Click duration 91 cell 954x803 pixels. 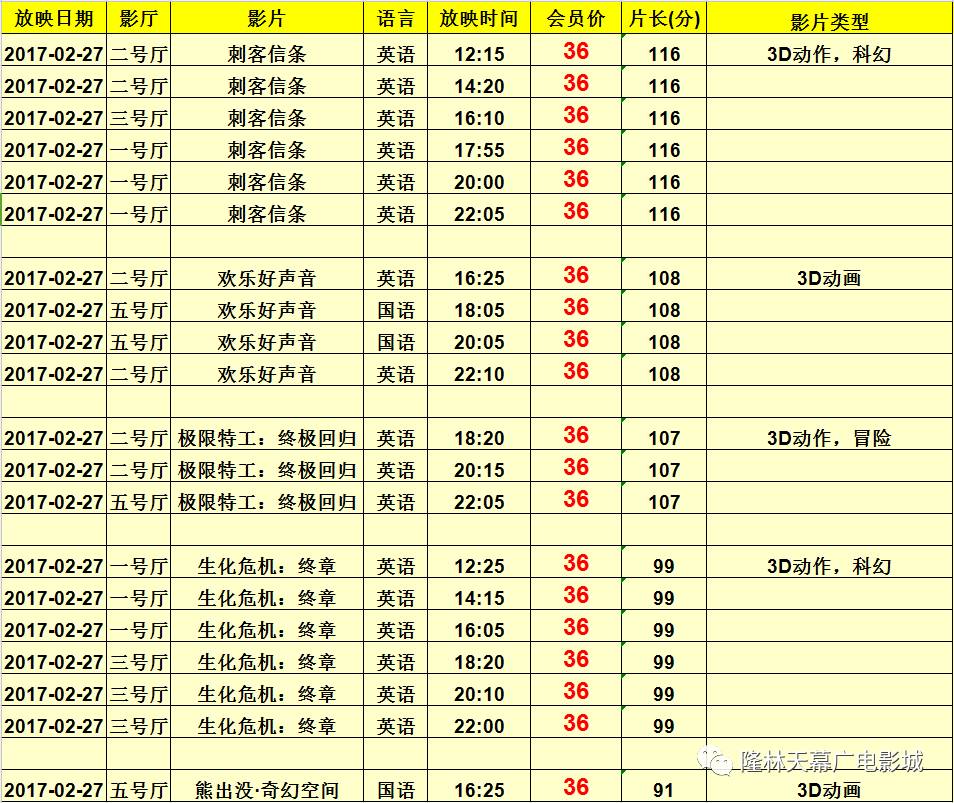click(664, 787)
